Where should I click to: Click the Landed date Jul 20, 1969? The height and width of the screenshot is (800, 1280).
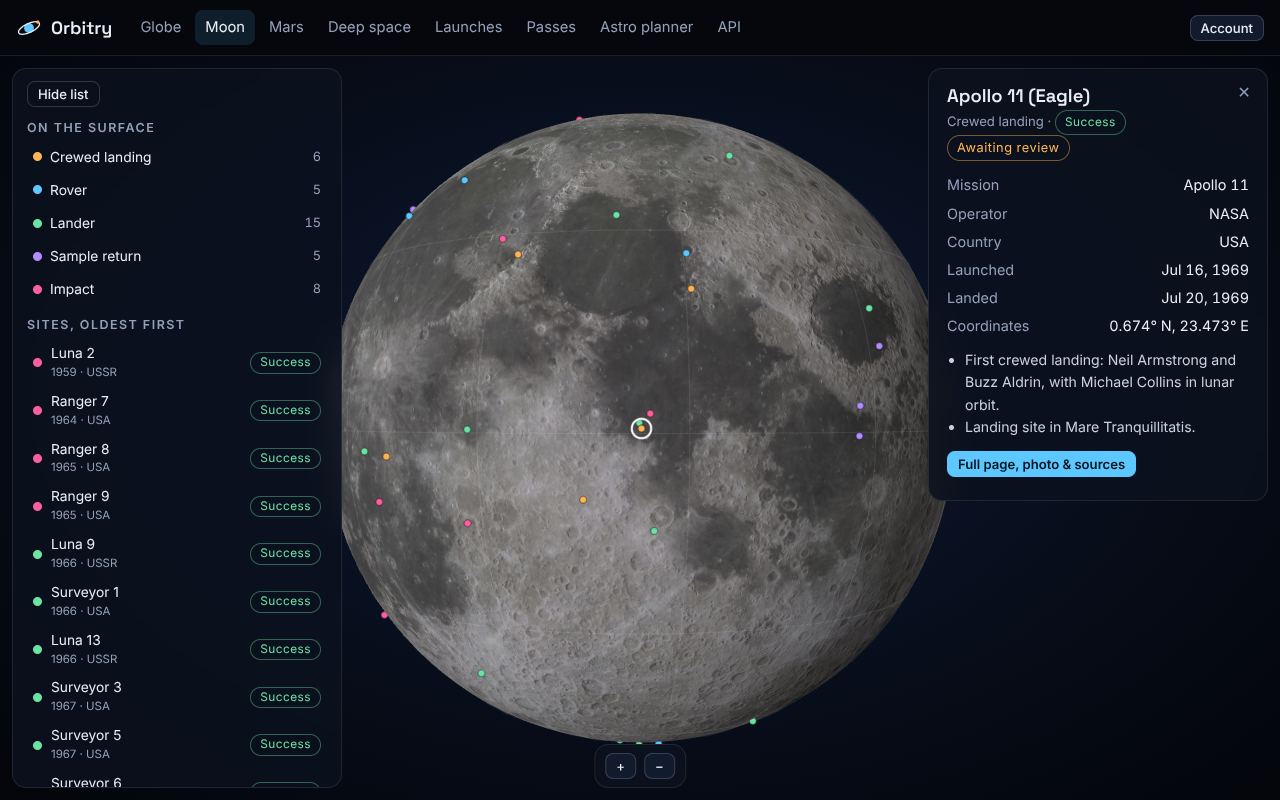click(x=1205, y=298)
